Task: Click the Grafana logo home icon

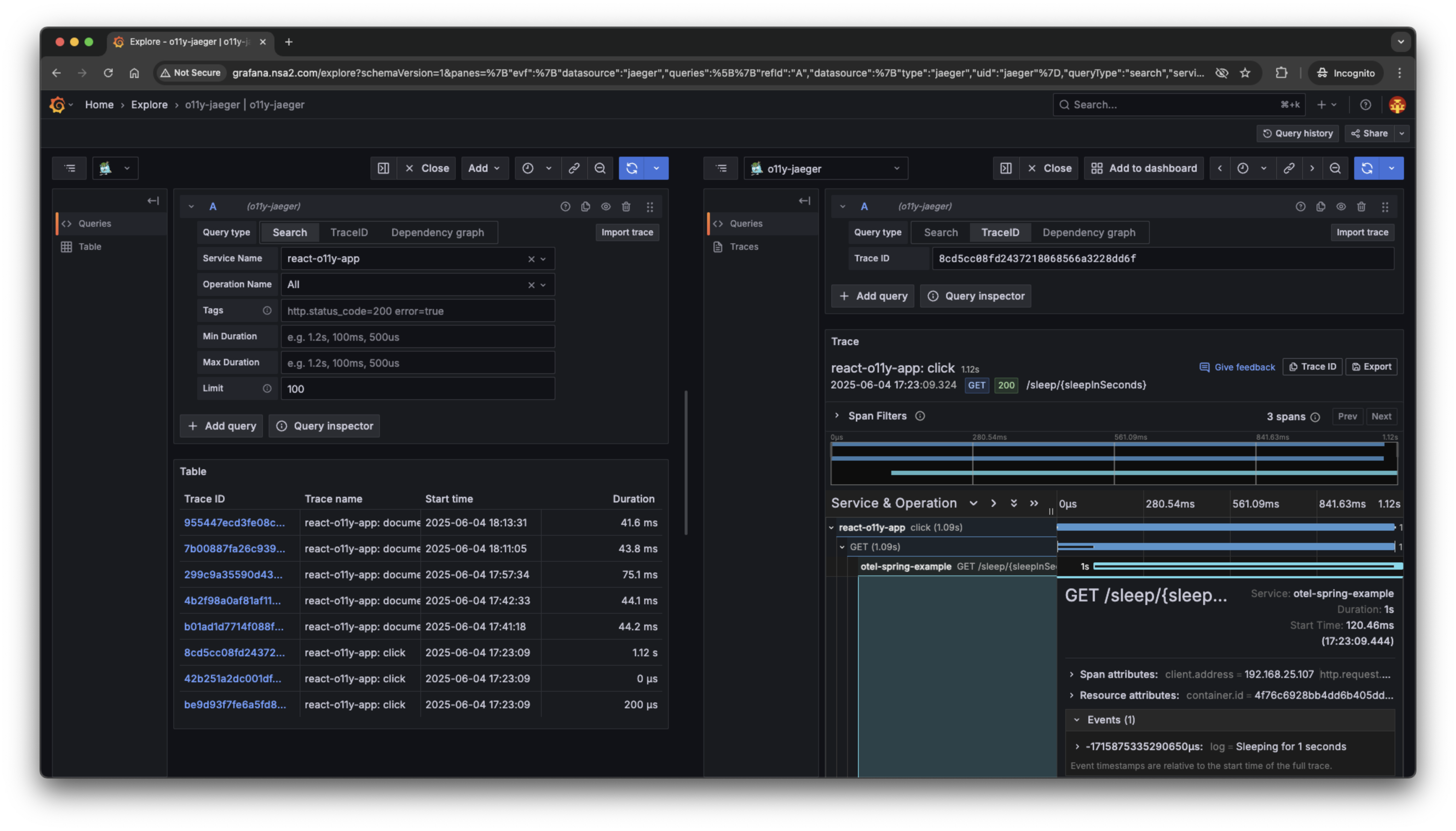Action: click(58, 104)
